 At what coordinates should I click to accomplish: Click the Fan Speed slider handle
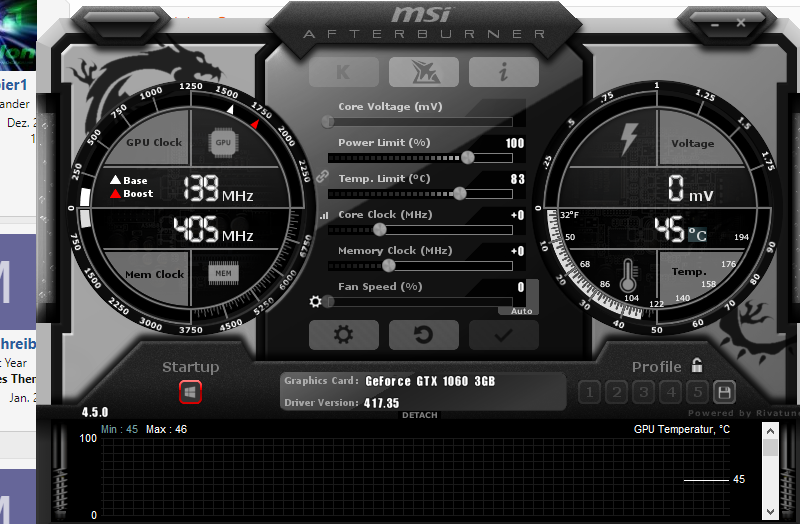(329, 302)
